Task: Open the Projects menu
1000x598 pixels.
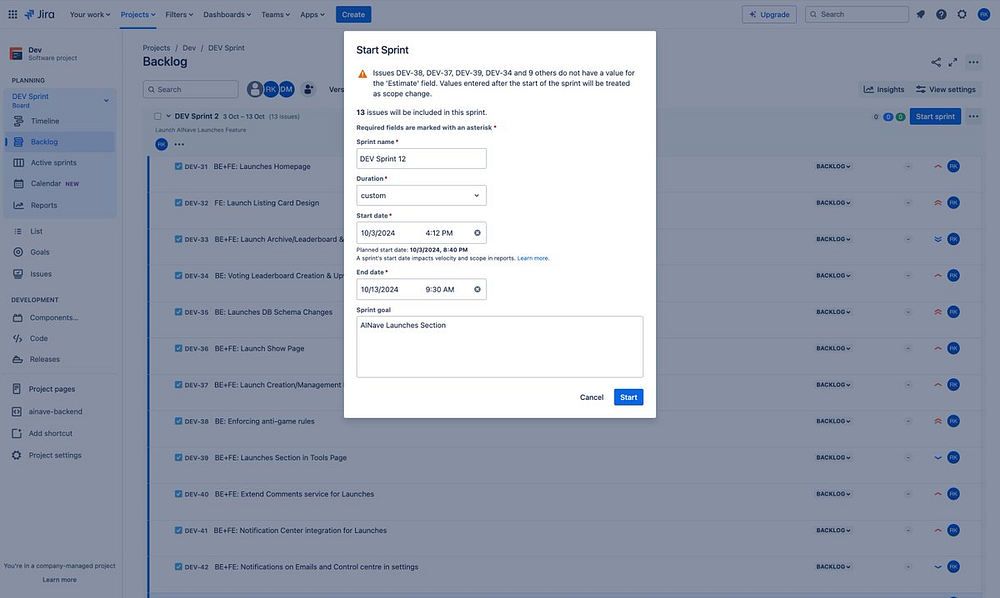Action: [138, 14]
